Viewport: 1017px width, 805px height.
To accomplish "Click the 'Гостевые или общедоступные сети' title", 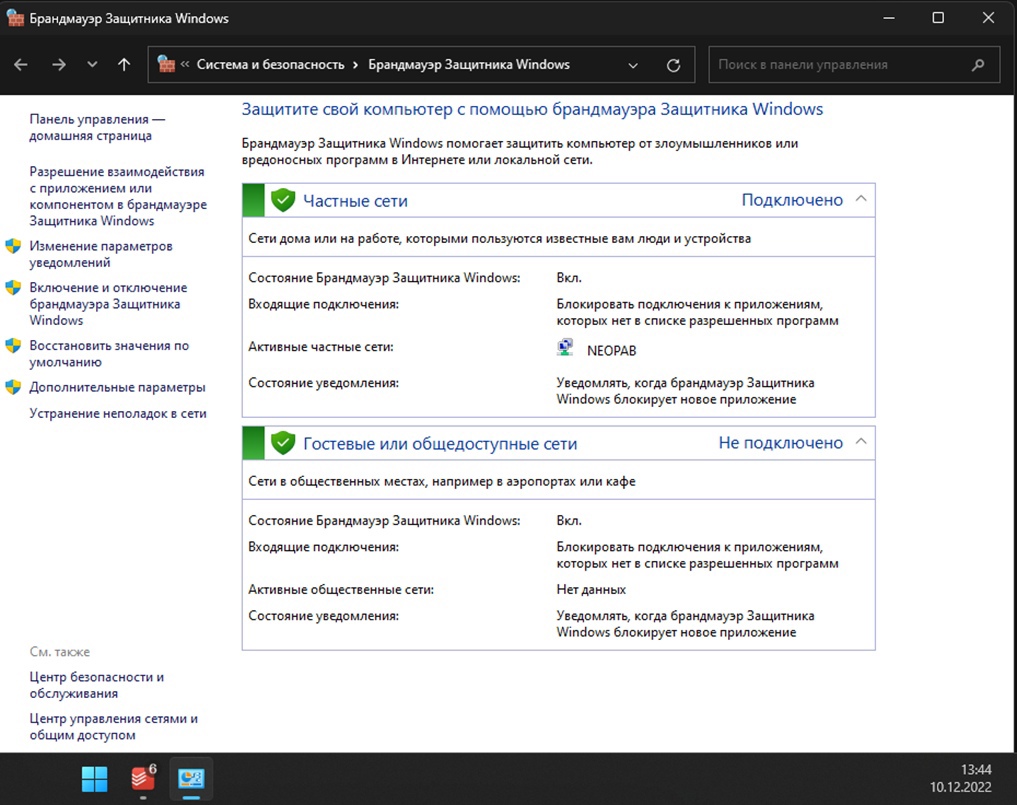I will (440, 444).
